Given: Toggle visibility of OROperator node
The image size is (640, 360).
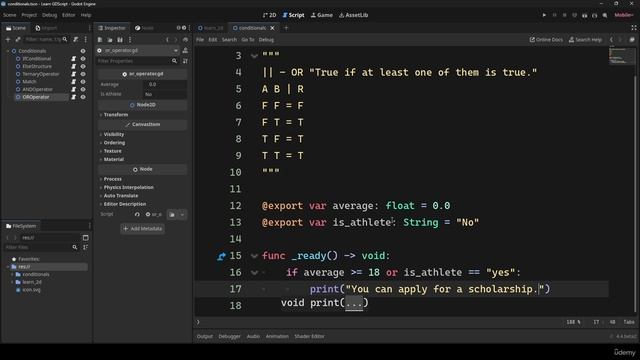Looking at the screenshot, I should coord(83,97).
